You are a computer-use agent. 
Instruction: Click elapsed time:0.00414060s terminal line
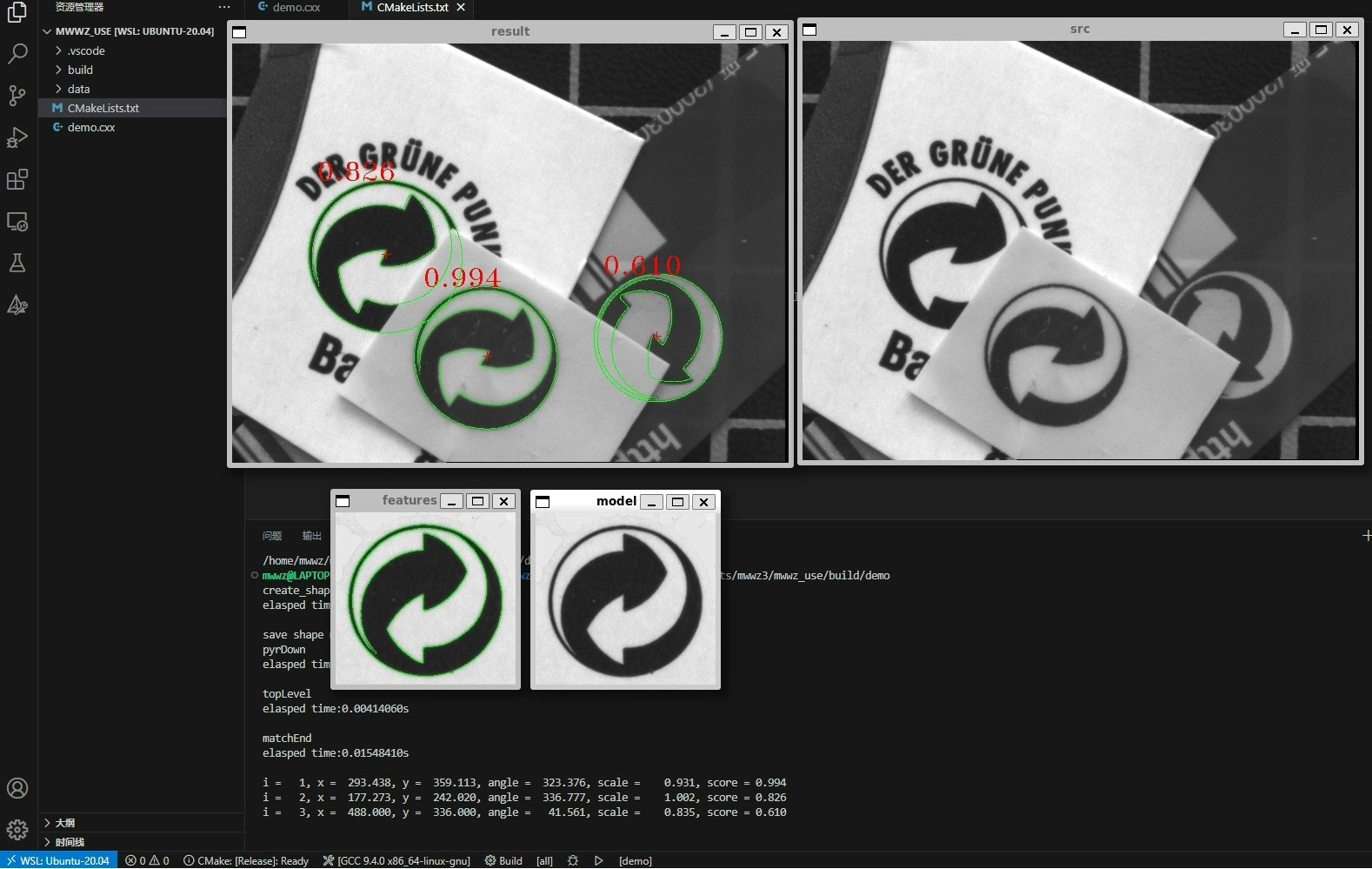(336, 709)
